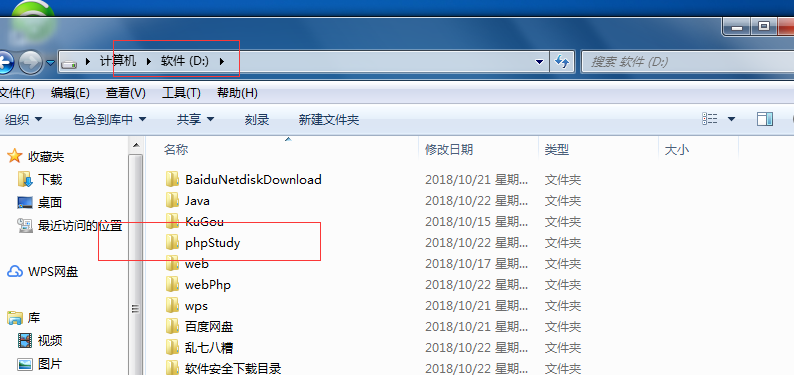Open recent pages dropdown beside nav arrows
The height and width of the screenshot is (375, 794).
[x=51, y=63]
